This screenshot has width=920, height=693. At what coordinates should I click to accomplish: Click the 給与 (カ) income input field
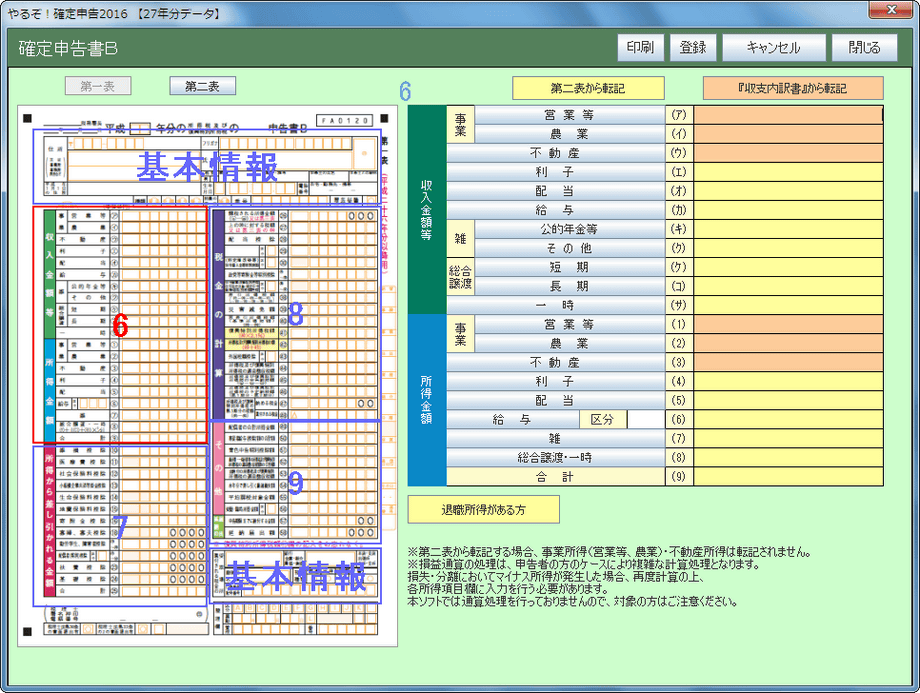(x=788, y=210)
